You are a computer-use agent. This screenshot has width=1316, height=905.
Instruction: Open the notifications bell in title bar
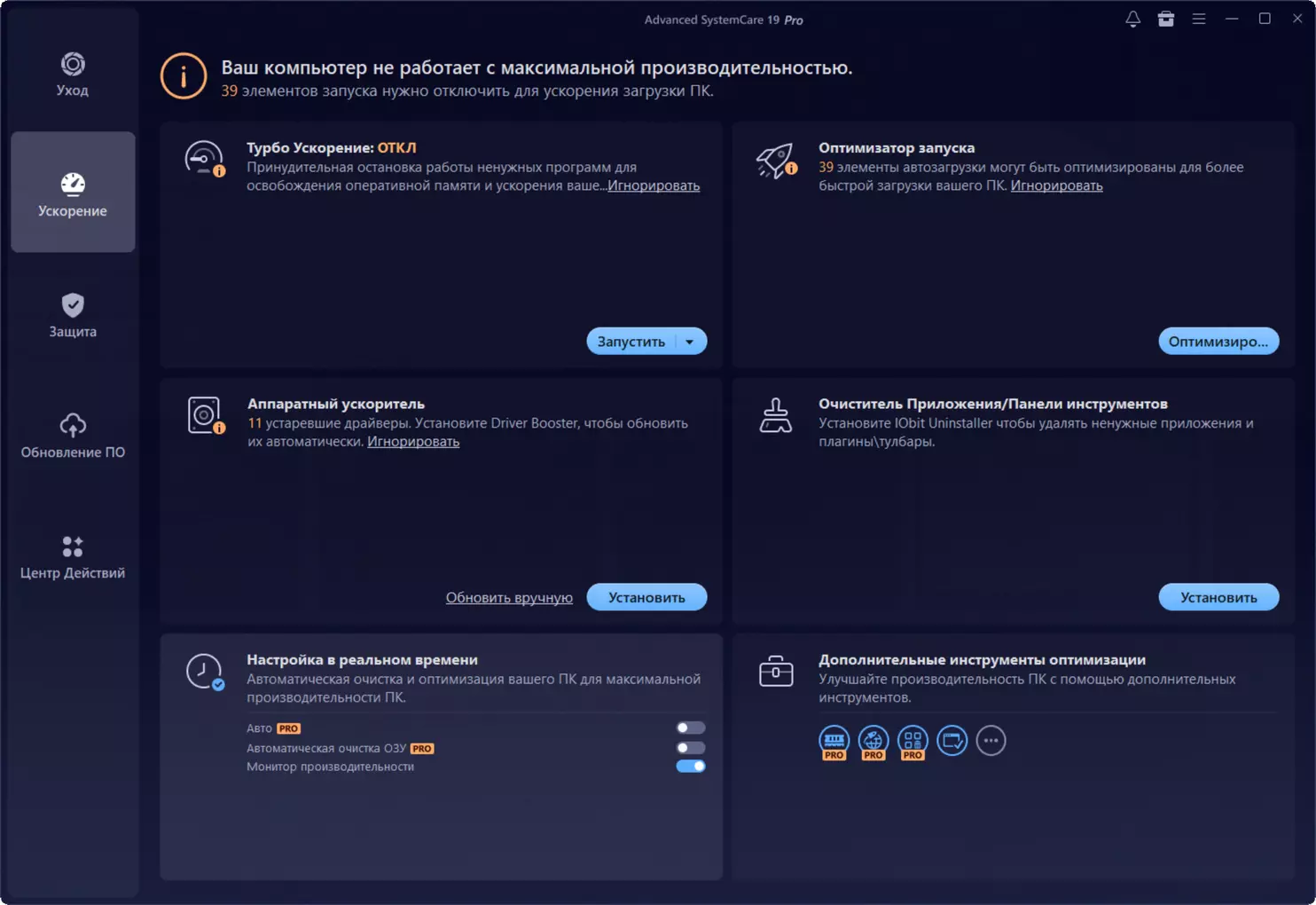tap(1132, 19)
